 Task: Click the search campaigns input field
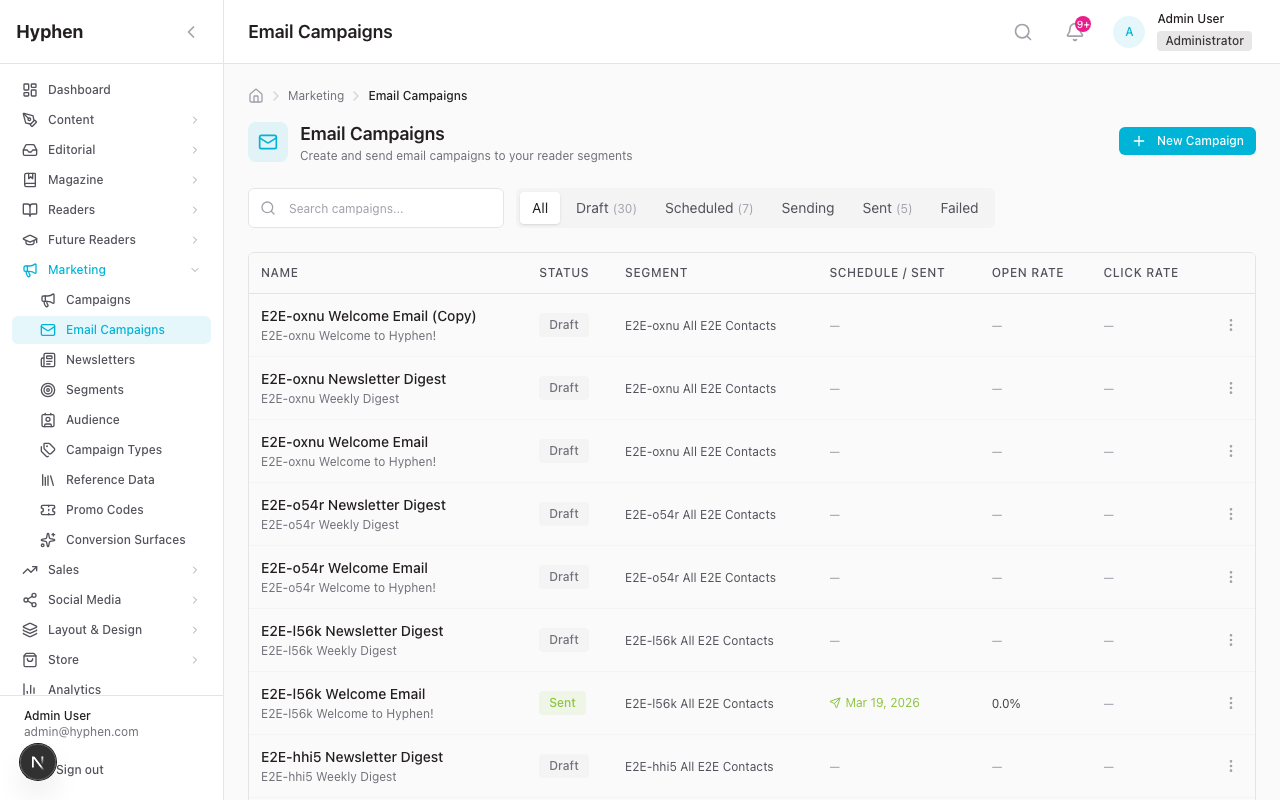375,208
